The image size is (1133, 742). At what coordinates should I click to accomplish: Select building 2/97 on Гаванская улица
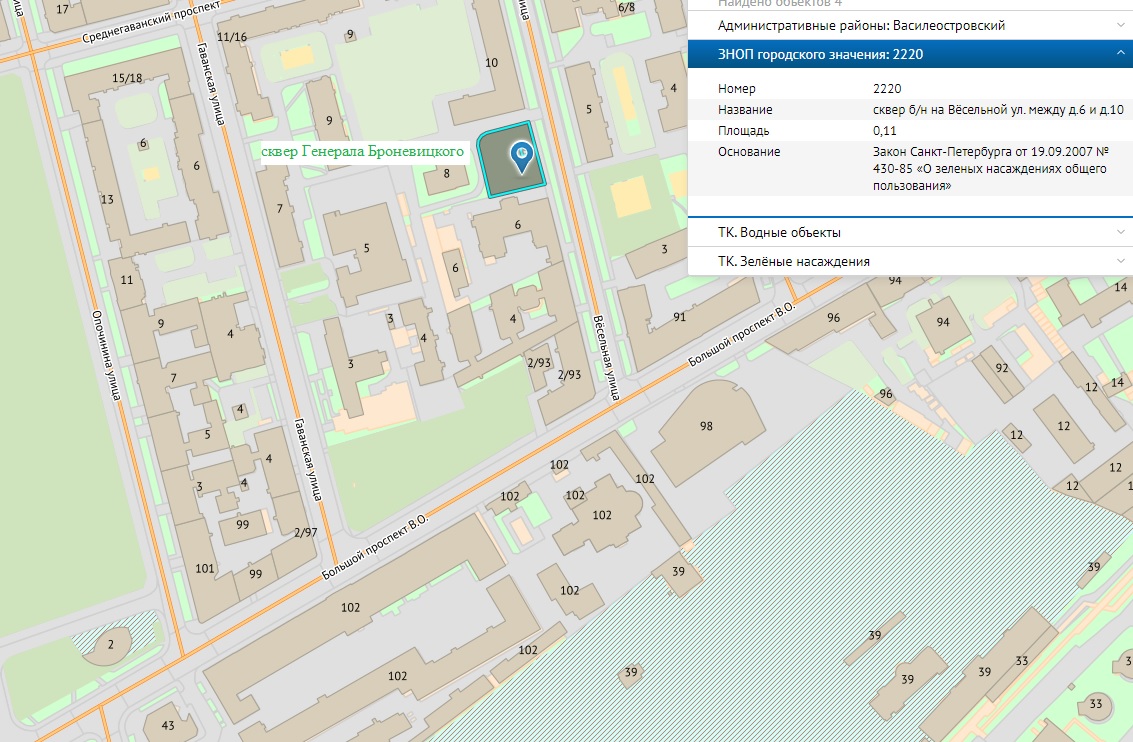305,532
